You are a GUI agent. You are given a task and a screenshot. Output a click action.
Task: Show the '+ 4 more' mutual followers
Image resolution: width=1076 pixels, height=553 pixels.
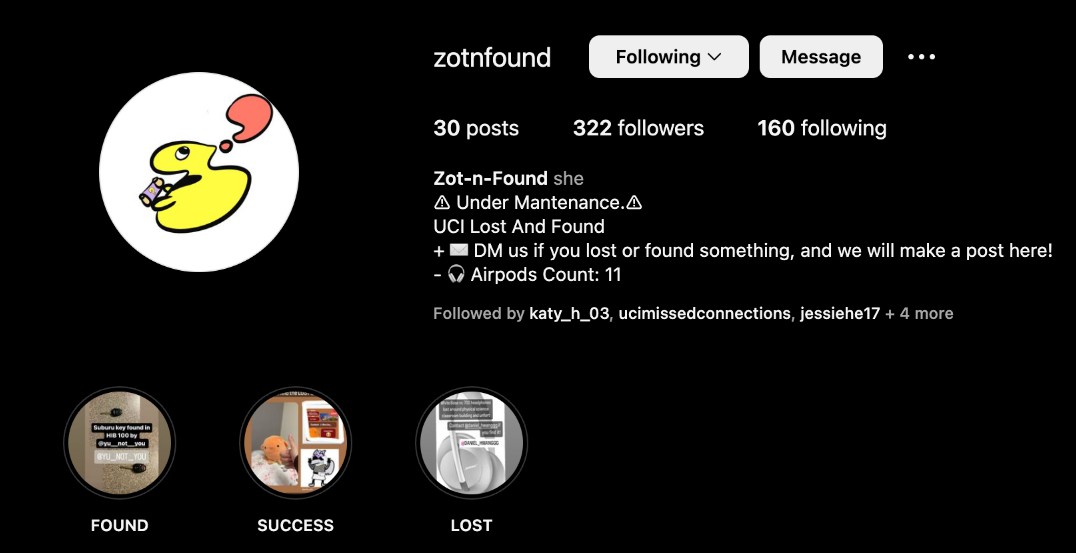919,314
